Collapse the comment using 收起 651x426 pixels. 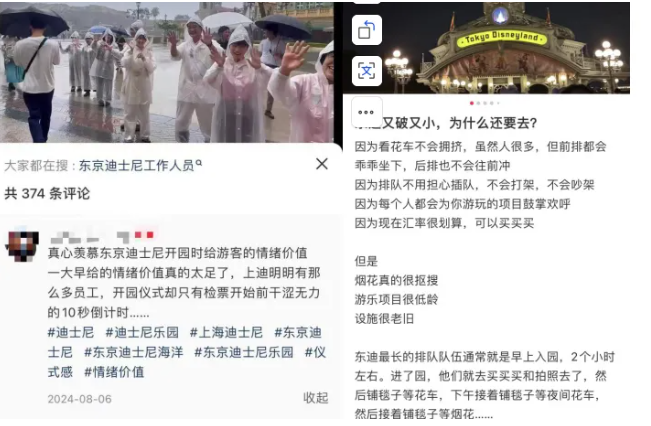[316, 397]
